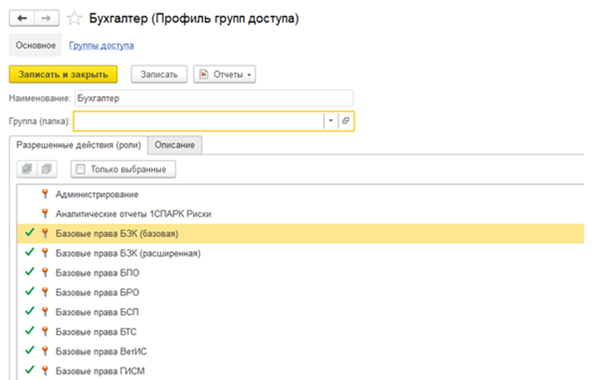The image size is (601, 380).
Task: Select the Базовые права БЗК (базовая) row
Action: (300, 234)
